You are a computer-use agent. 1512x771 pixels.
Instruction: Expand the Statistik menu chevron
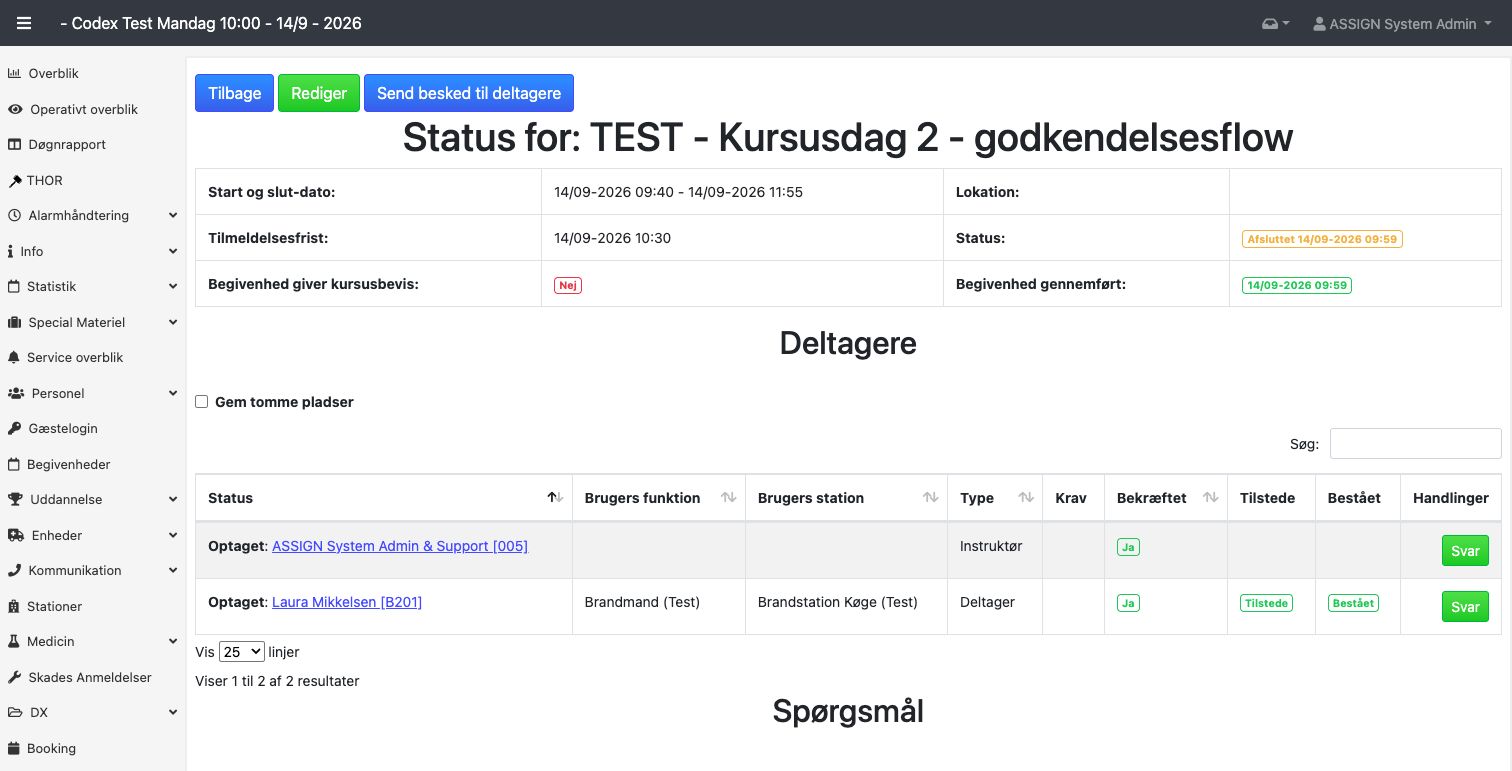pyautogui.click(x=173, y=286)
